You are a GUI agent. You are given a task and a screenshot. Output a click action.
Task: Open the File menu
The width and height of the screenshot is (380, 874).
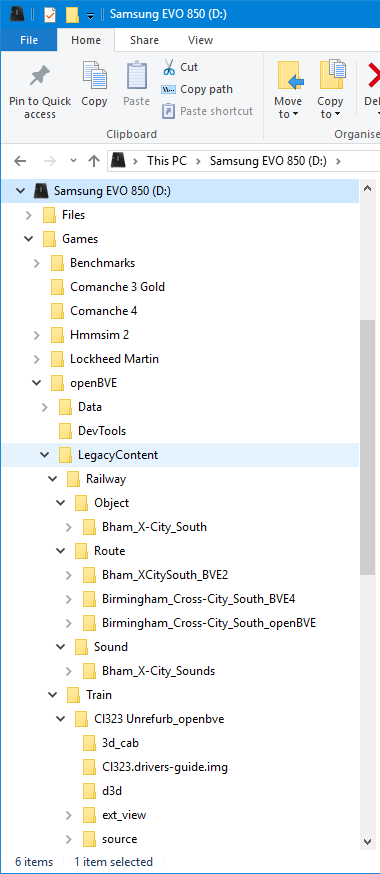point(29,40)
